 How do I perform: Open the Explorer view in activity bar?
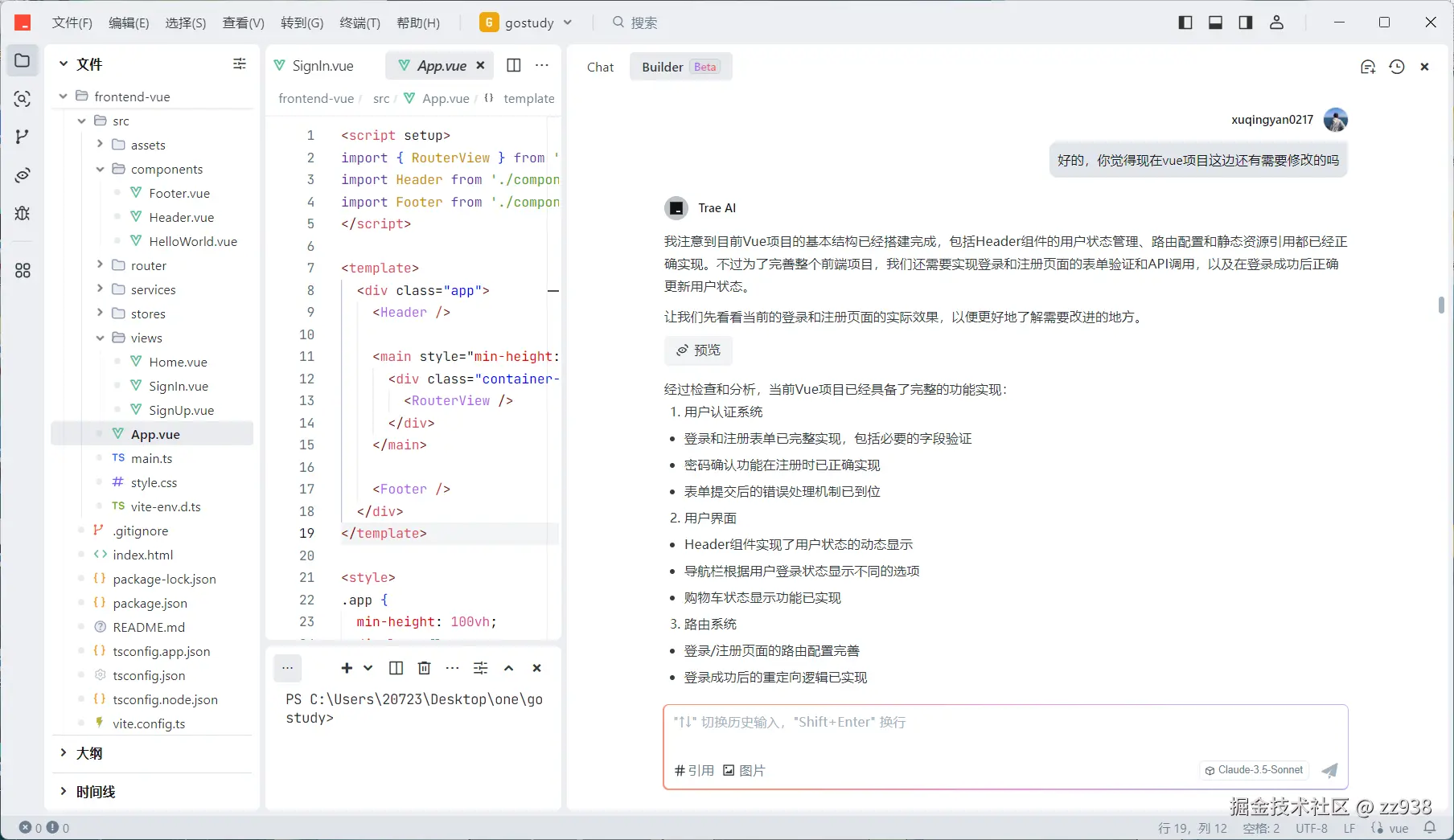[23, 60]
